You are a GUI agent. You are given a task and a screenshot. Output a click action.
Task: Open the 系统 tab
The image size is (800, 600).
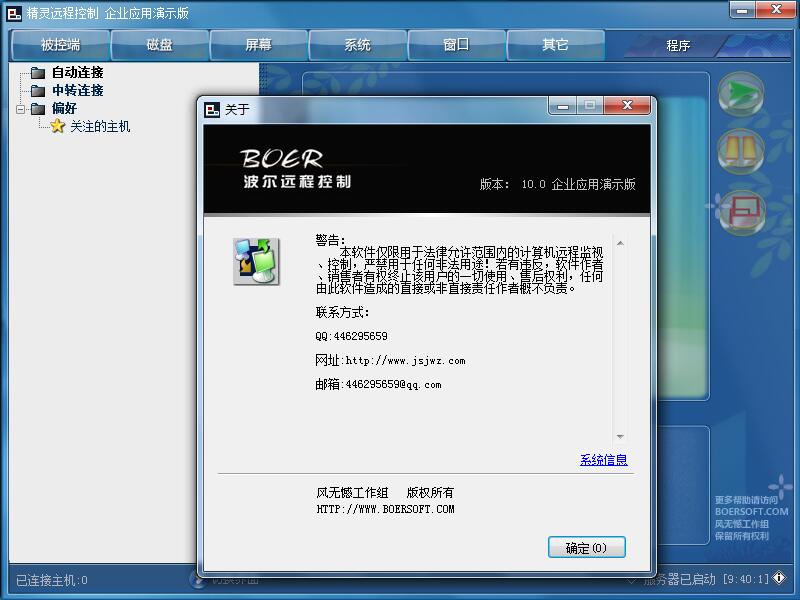point(357,45)
